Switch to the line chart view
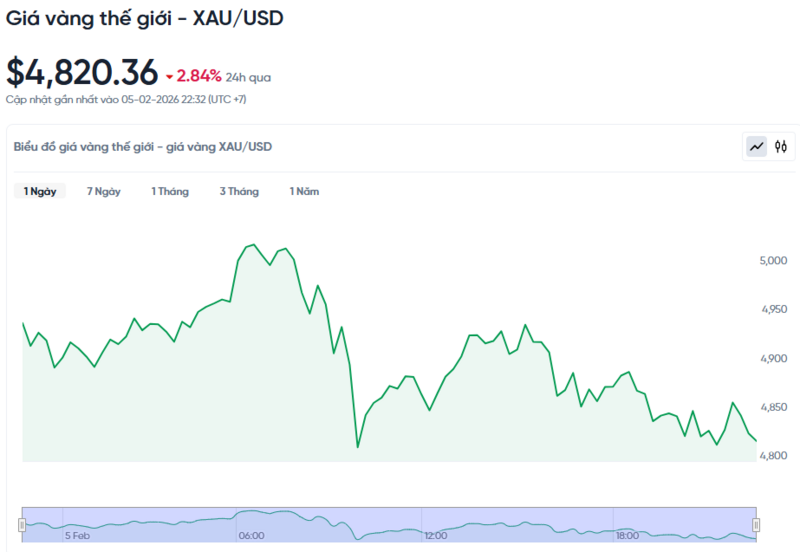This screenshot has width=800, height=552. (757, 147)
